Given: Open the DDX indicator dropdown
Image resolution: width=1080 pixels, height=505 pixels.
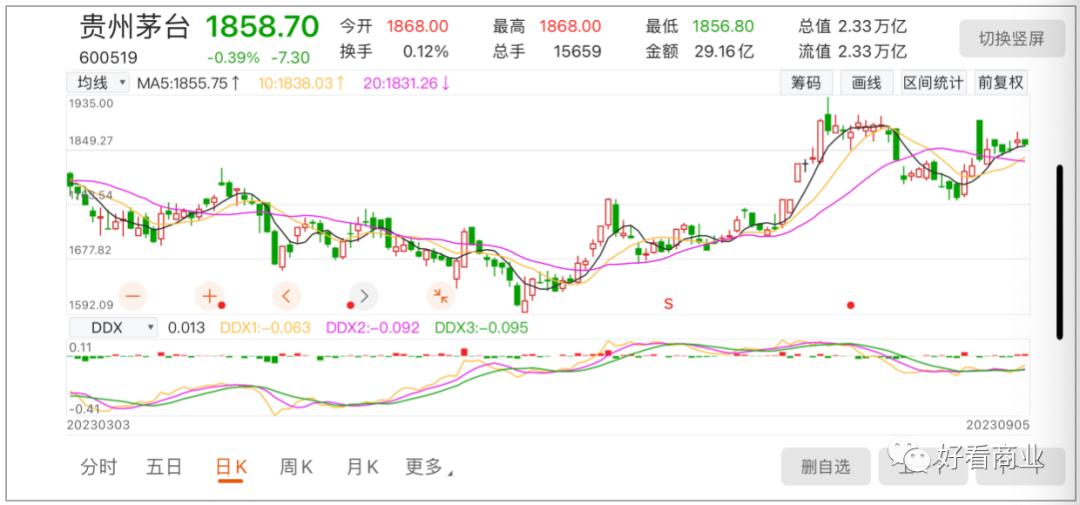Looking at the screenshot, I should coord(111,327).
